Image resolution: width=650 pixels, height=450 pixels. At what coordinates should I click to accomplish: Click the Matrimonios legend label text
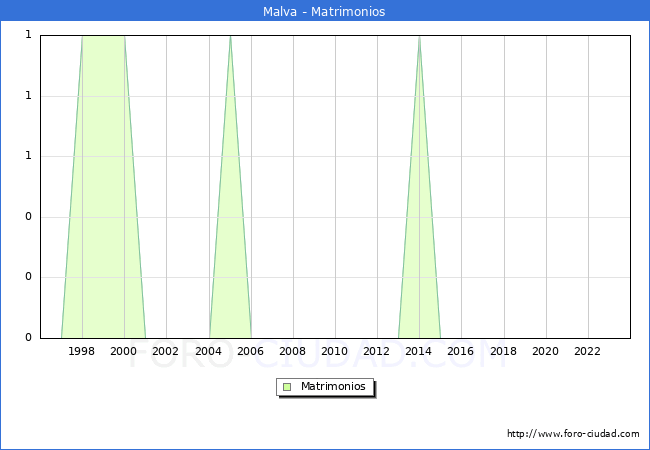point(334,386)
